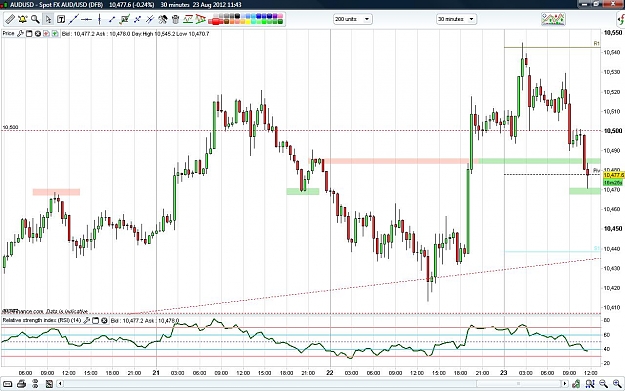This screenshot has width=625, height=391.
Task: Open the chart tool with green checkmark
Action: pyautogui.click(x=124, y=19)
